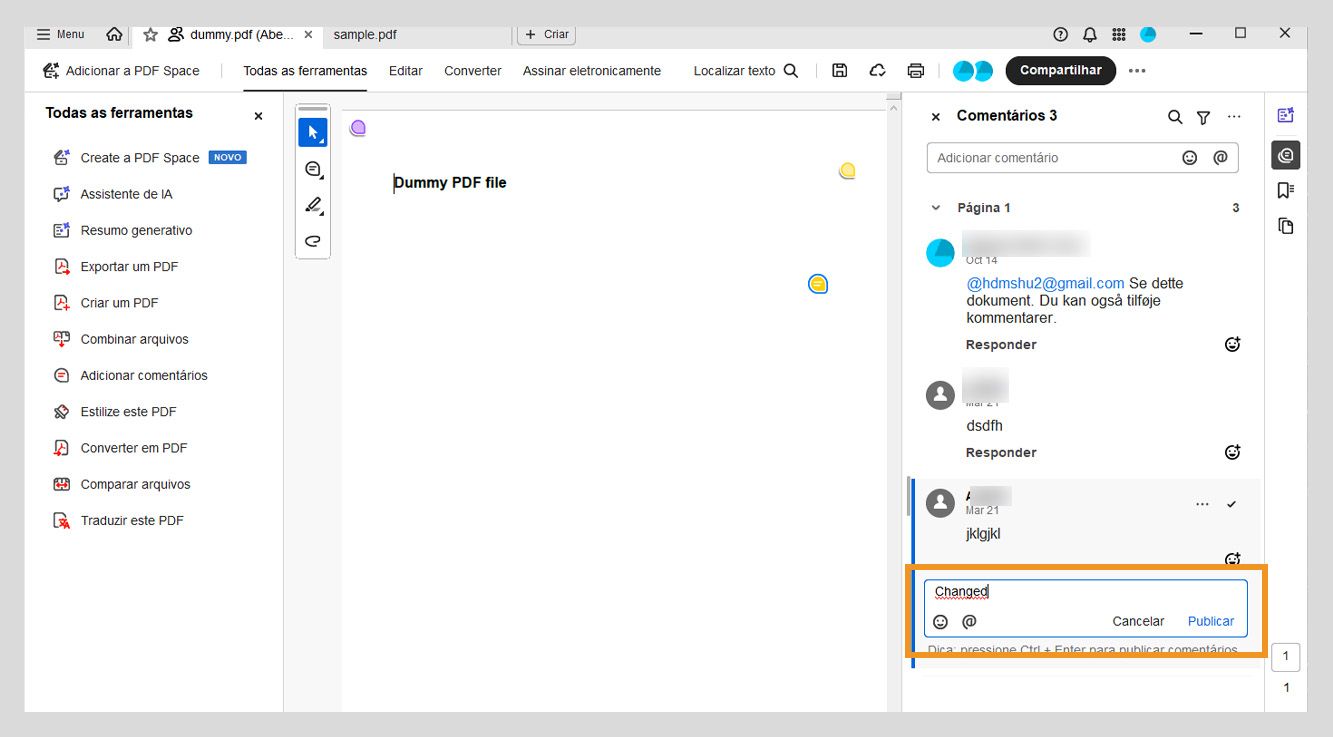1333x737 pixels.
Task: Open emoji picker in Adicionar comentário field
Action: [1190, 158]
